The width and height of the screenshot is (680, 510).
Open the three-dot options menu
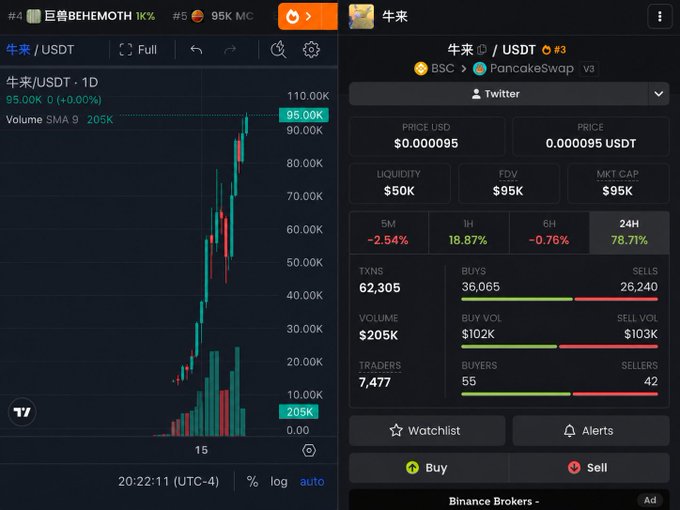[660, 16]
